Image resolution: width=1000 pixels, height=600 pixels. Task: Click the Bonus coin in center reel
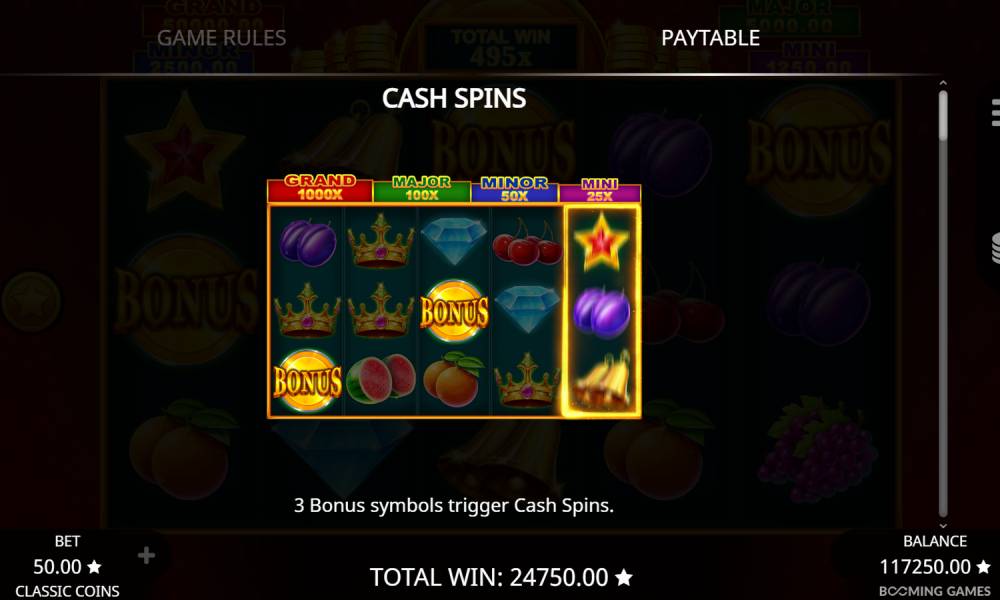455,311
